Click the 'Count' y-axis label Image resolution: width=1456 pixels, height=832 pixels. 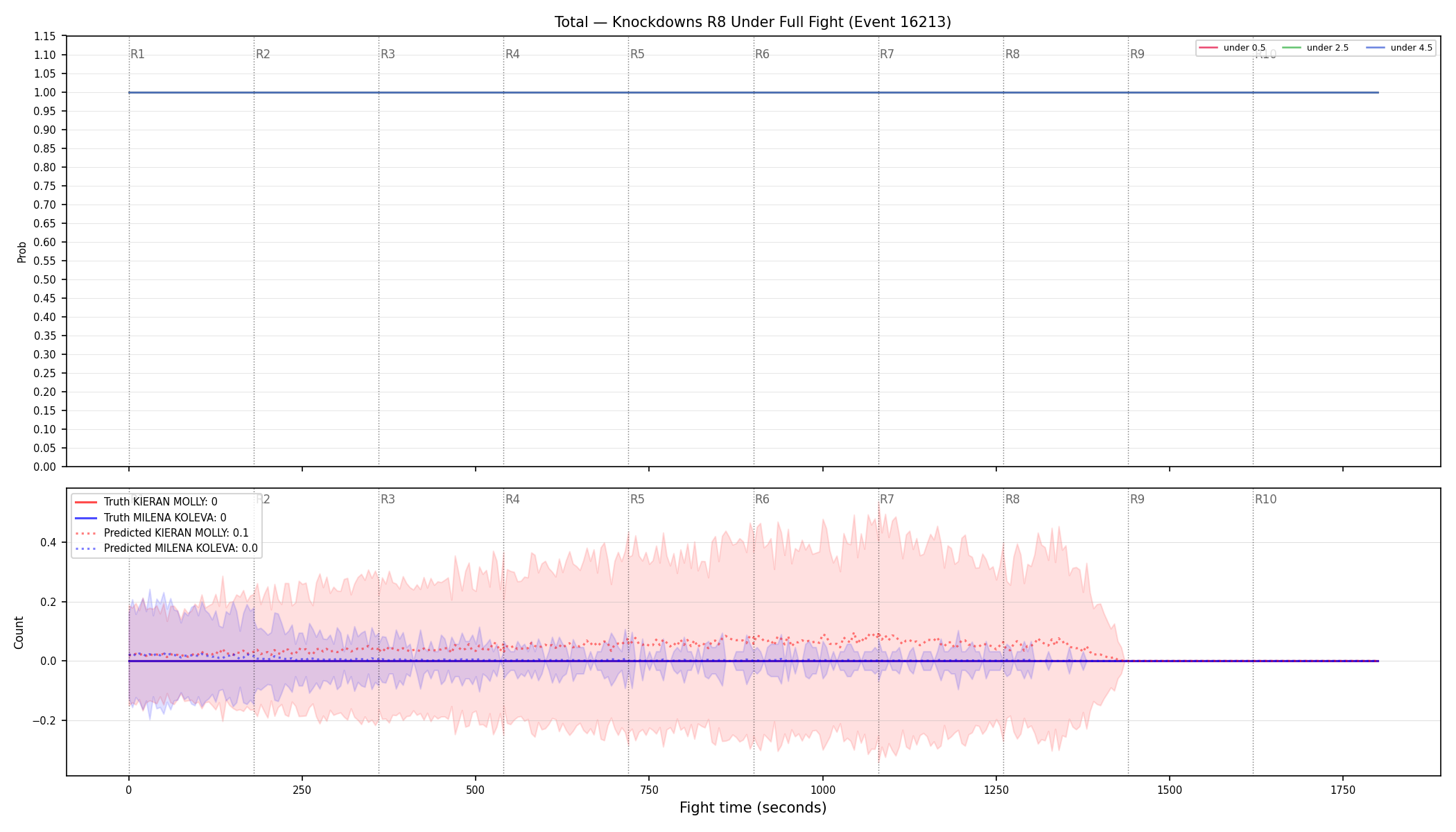point(19,632)
